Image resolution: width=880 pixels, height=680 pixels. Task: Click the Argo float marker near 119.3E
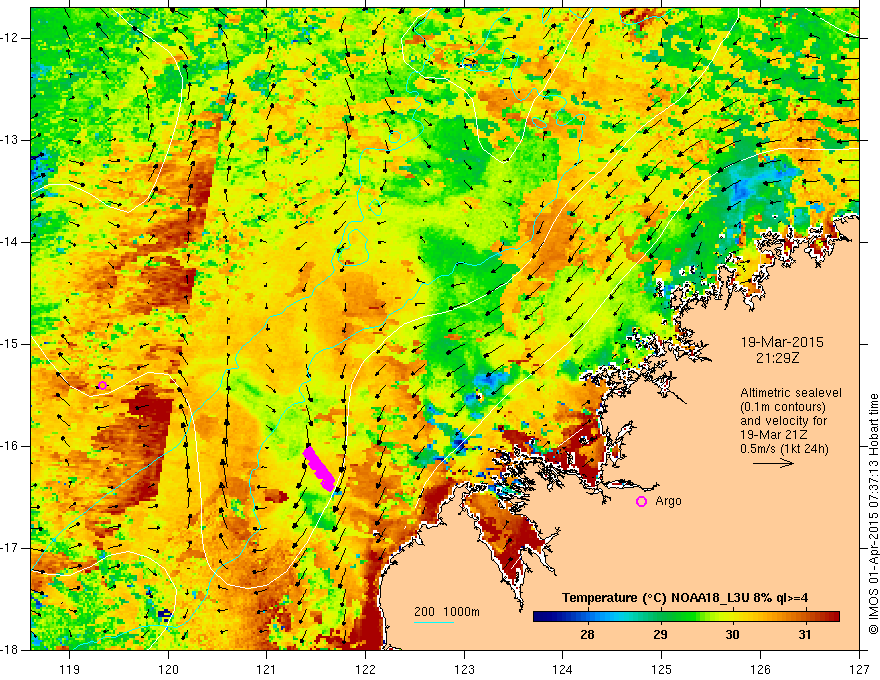tap(102, 385)
